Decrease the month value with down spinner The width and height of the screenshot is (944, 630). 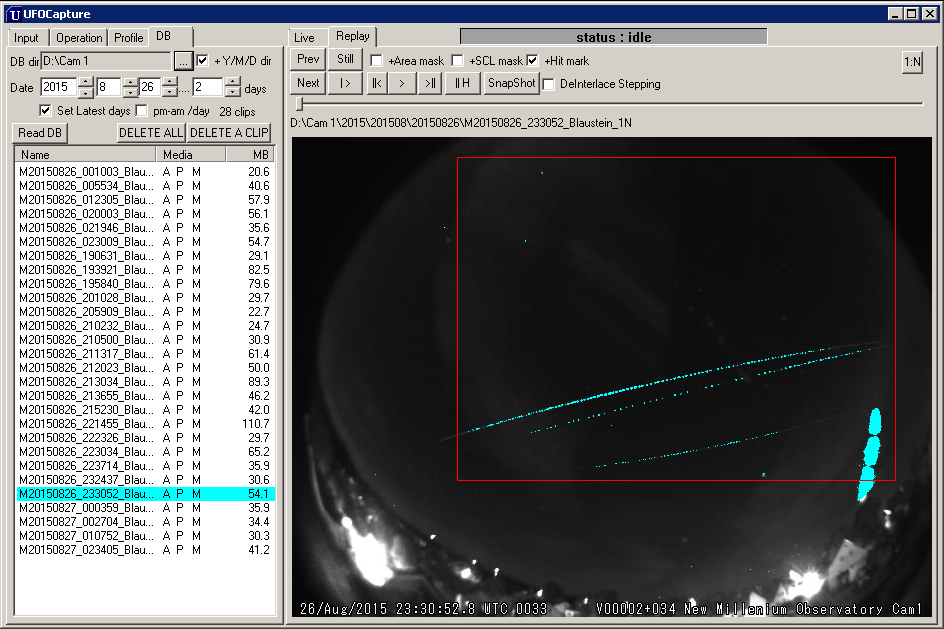click(x=128, y=92)
